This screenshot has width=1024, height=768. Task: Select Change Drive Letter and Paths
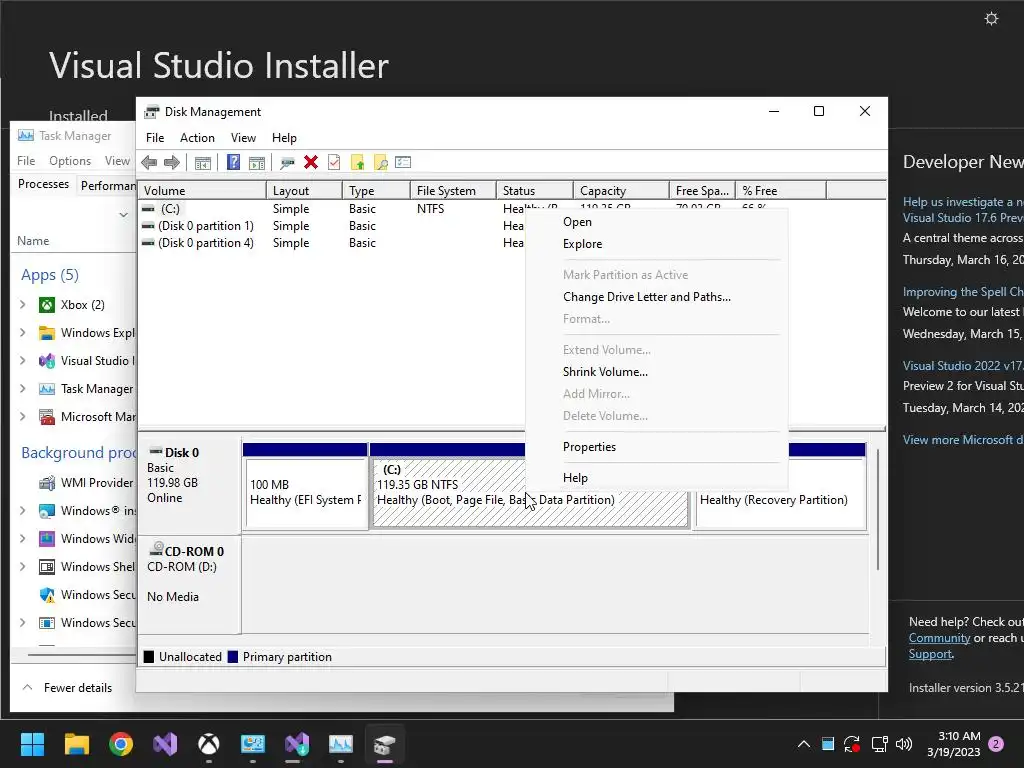pyautogui.click(x=656, y=296)
